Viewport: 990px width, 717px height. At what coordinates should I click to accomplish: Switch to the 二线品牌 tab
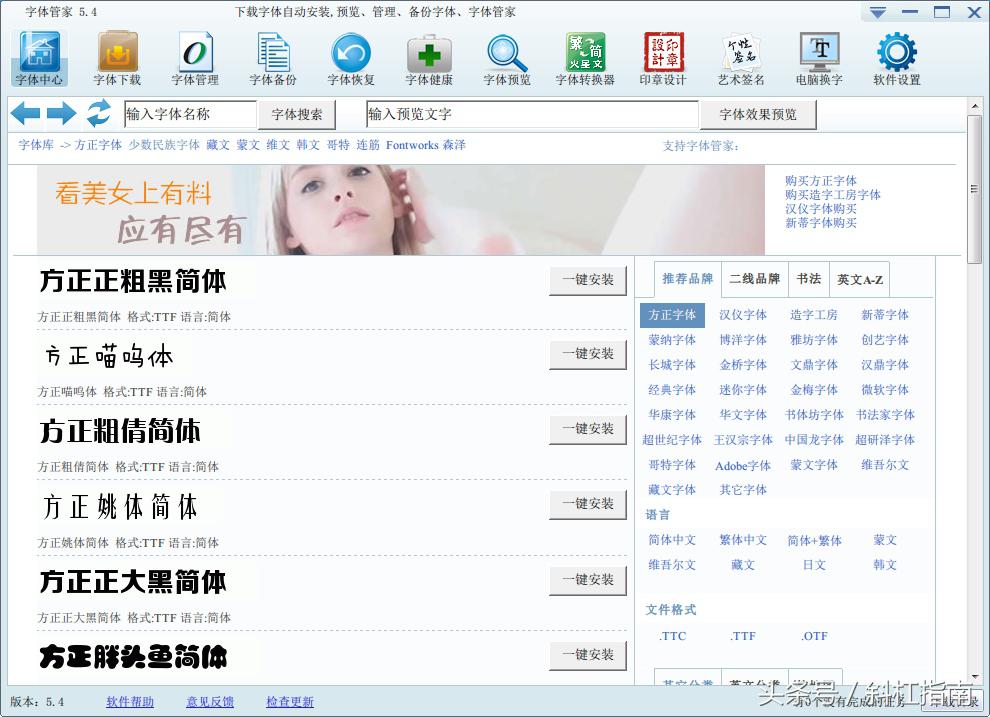(756, 279)
